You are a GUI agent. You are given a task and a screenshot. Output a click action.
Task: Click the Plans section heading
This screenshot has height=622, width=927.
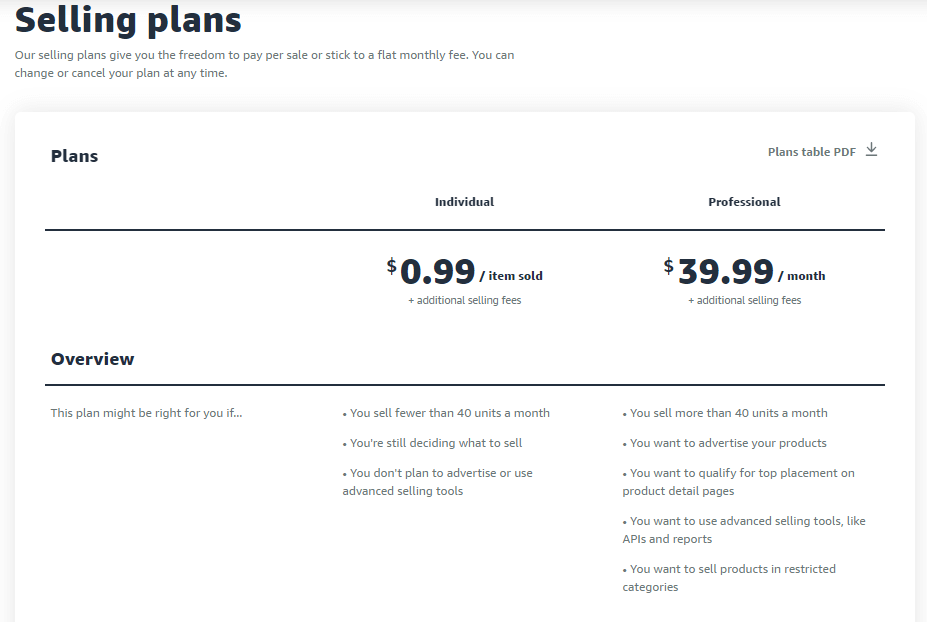pyautogui.click(x=75, y=156)
